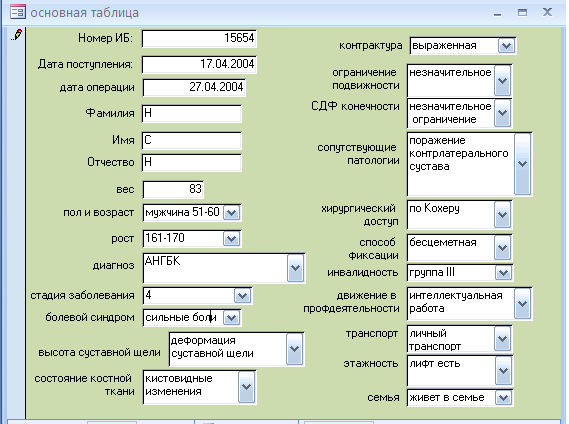This screenshot has width=569, height=424.
Task: Open the стадия заболевания dropdown arrow
Action: 242,295
